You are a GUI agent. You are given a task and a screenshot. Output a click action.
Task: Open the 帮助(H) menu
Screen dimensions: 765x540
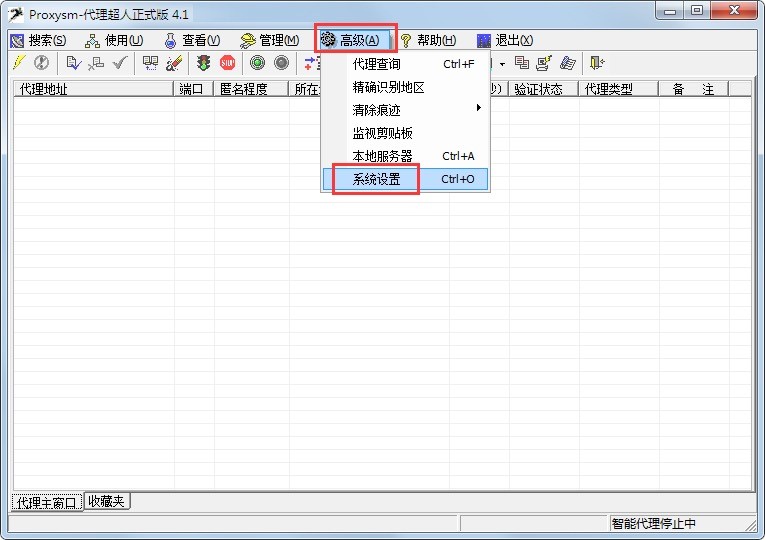(428, 40)
